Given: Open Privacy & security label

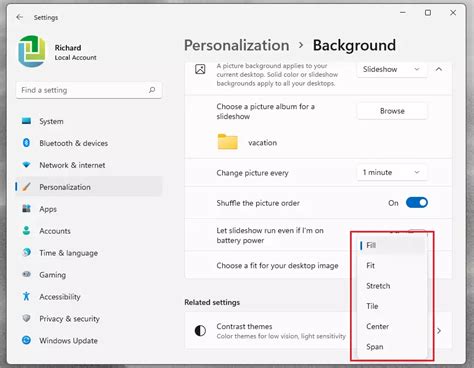Looking at the screenshot, I should pyautogui.click(x=69, y=319).
